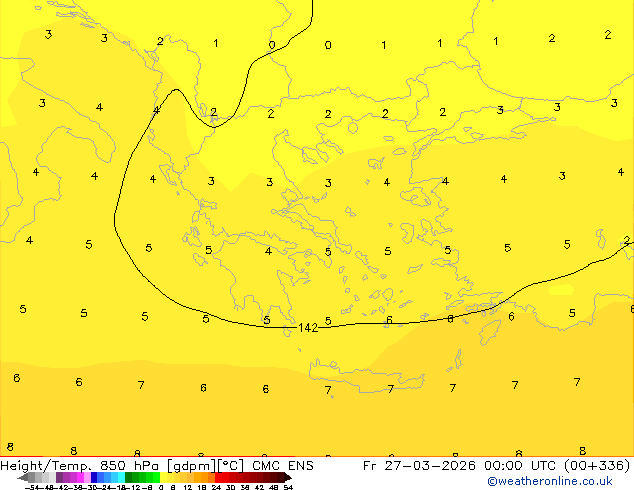Viewport: 634px width, 490px height.
Task: Open the weatheronline.co.uk copyright link
Action: [x=550, y=481]
